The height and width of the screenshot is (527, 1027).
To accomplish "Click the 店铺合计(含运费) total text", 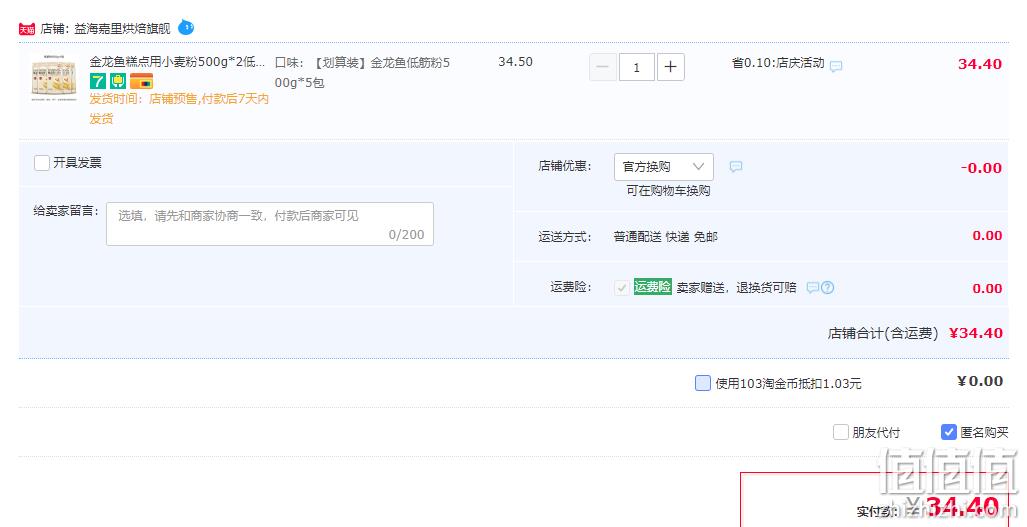I will point(882,333).
